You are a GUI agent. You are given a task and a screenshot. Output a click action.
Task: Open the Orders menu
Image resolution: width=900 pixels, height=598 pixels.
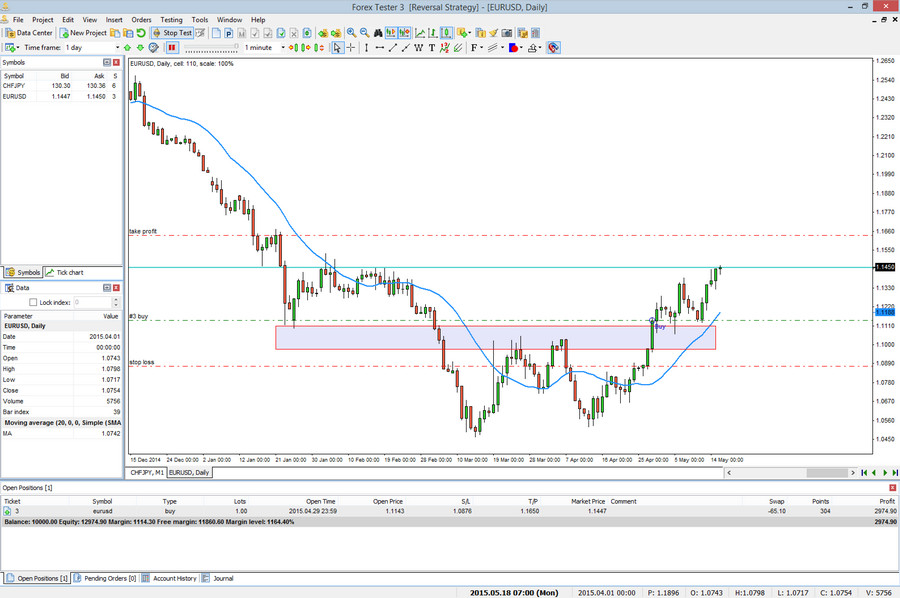click(x=141, y=19)
